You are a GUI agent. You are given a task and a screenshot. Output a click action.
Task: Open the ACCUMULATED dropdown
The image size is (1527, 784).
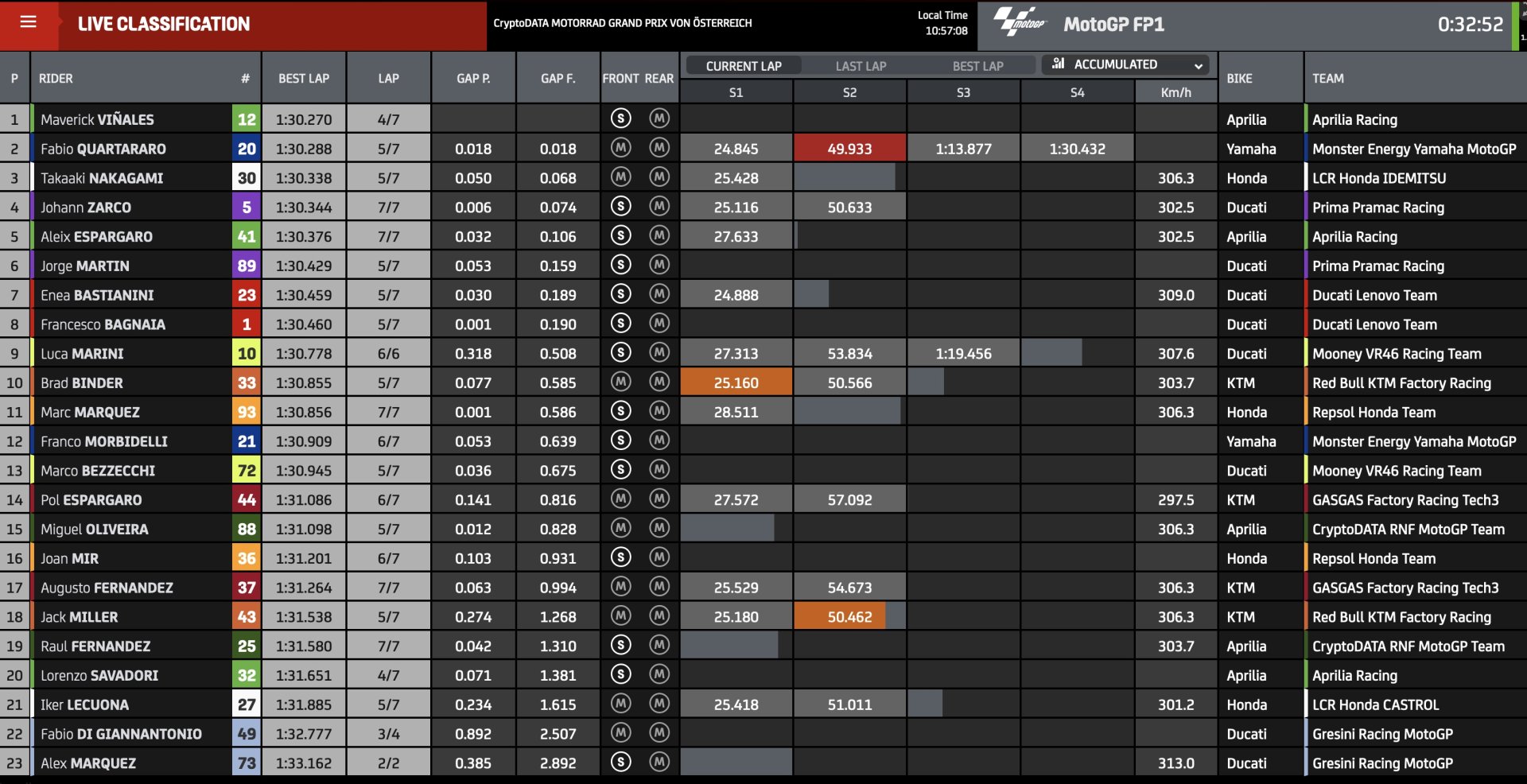click(x=1125, y=64)
